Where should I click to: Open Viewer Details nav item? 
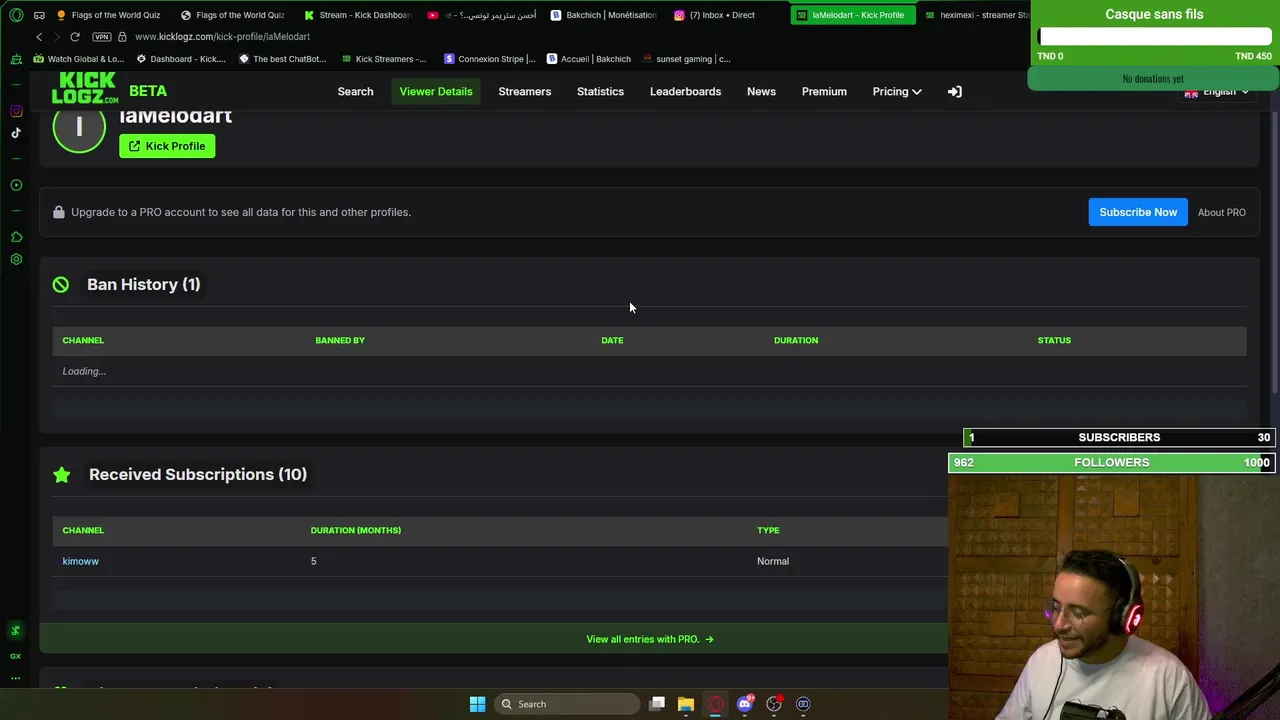436,92
